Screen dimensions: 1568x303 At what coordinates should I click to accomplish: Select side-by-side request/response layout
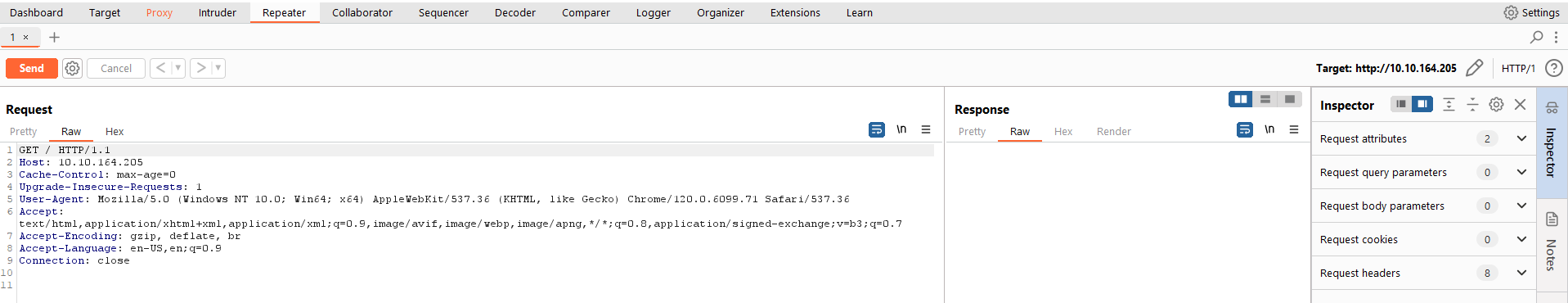(1241, 99)
